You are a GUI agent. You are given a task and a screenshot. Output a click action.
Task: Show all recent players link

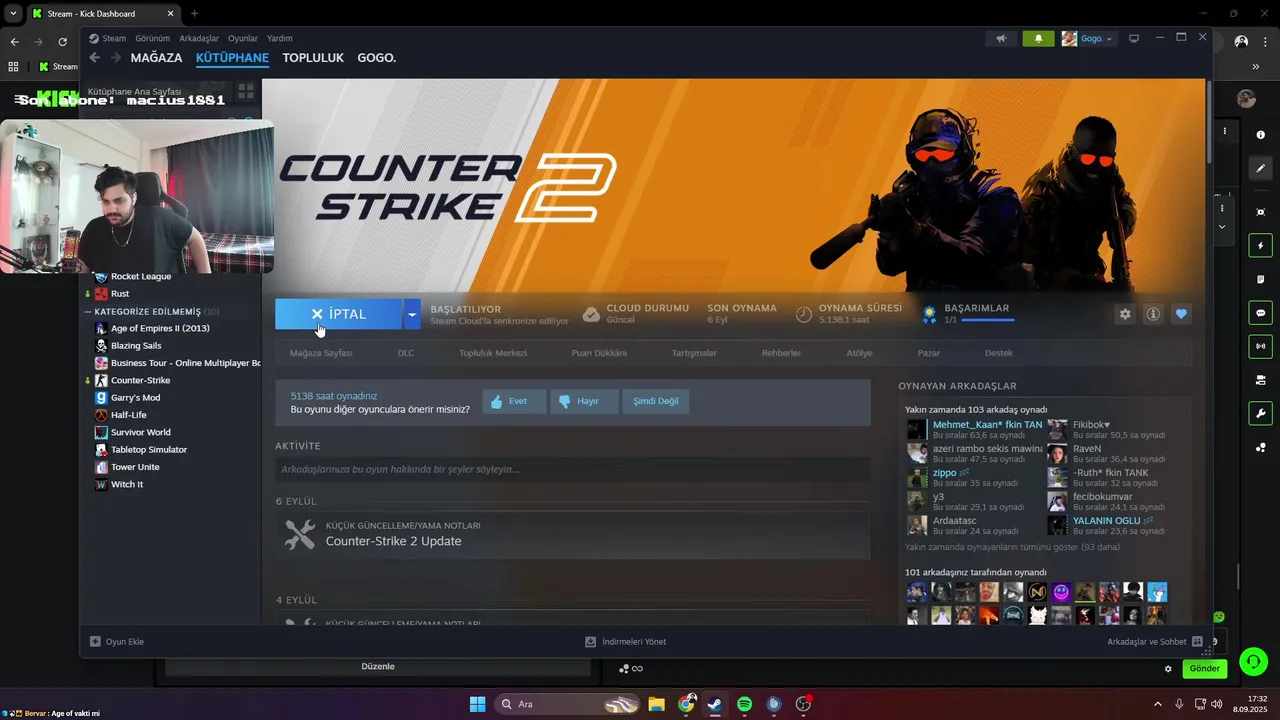(1012, 547)
